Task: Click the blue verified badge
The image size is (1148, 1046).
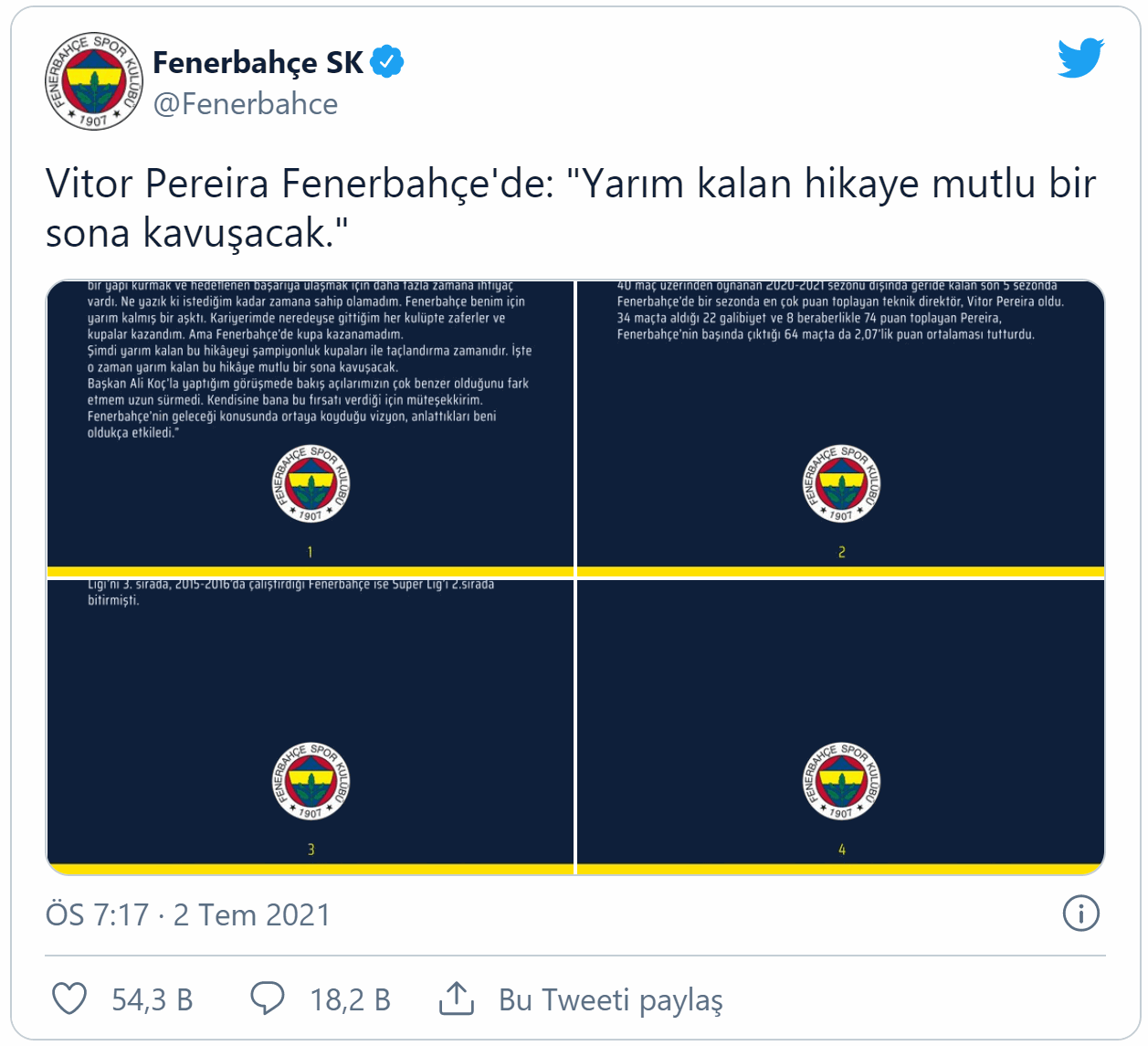Action: 387,62
